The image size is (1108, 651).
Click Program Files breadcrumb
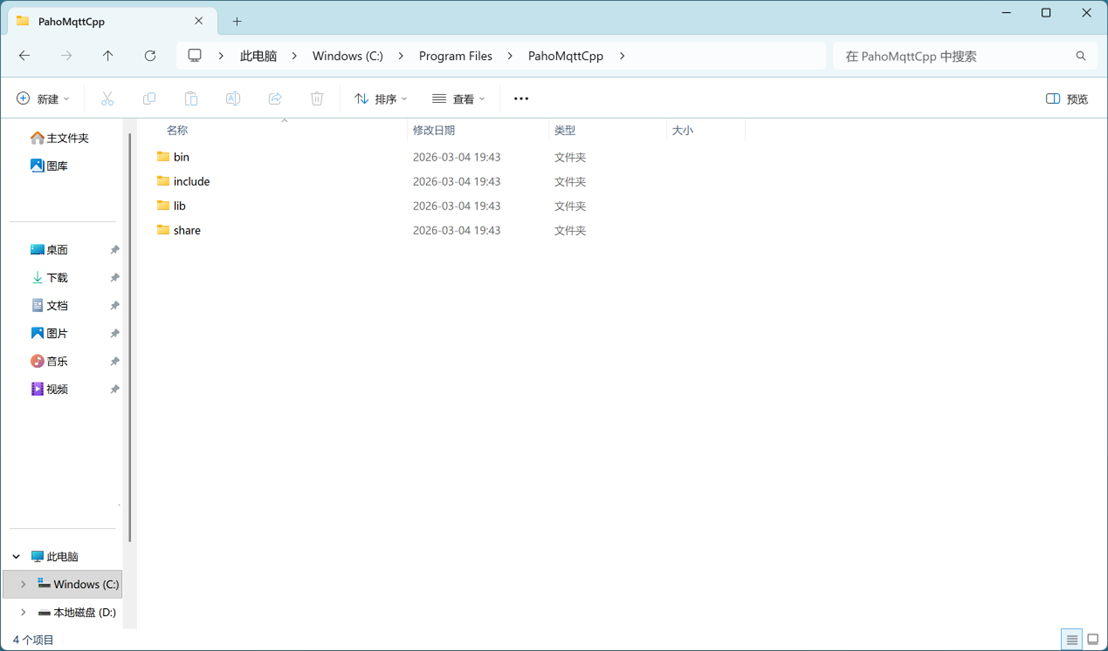(x=456, y=56)
